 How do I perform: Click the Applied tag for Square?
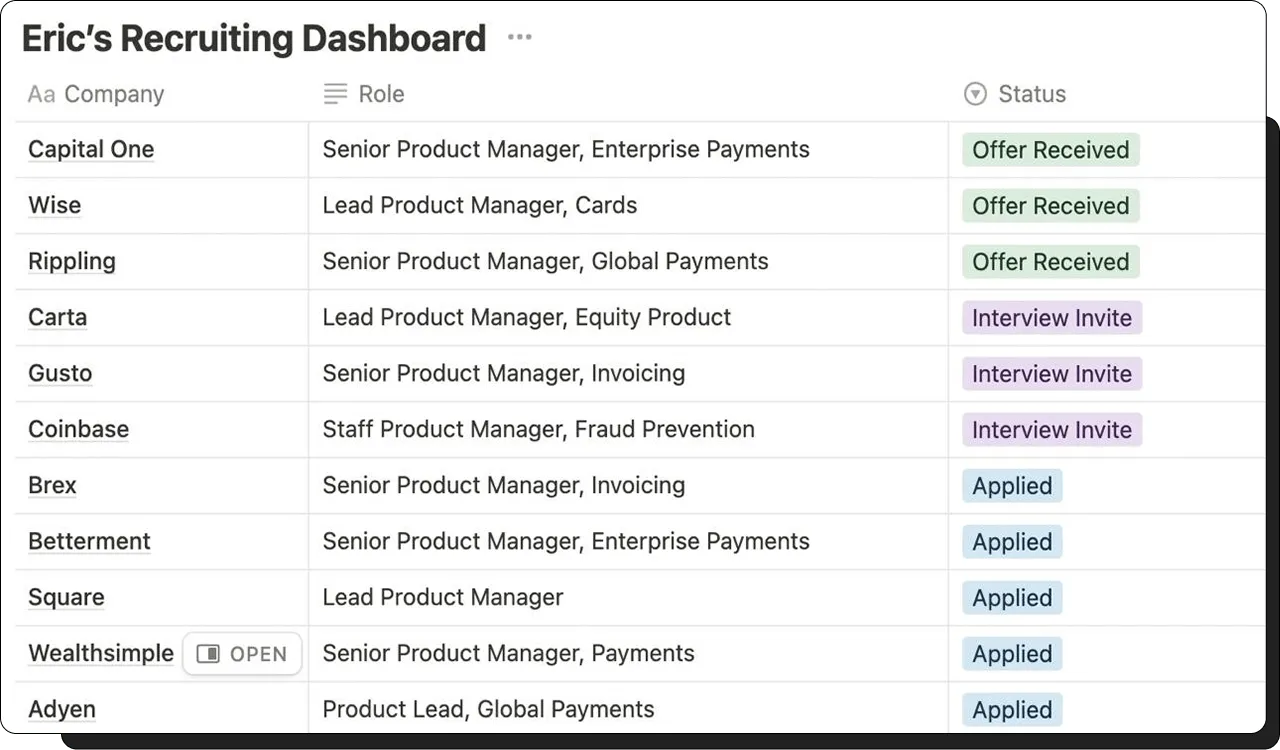[1012, 598]
